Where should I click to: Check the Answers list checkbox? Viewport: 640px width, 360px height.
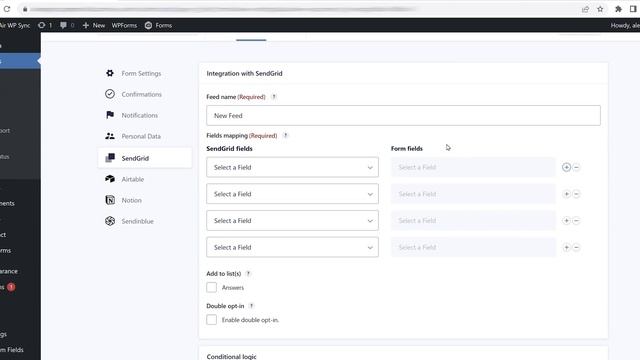click(211, 287)
